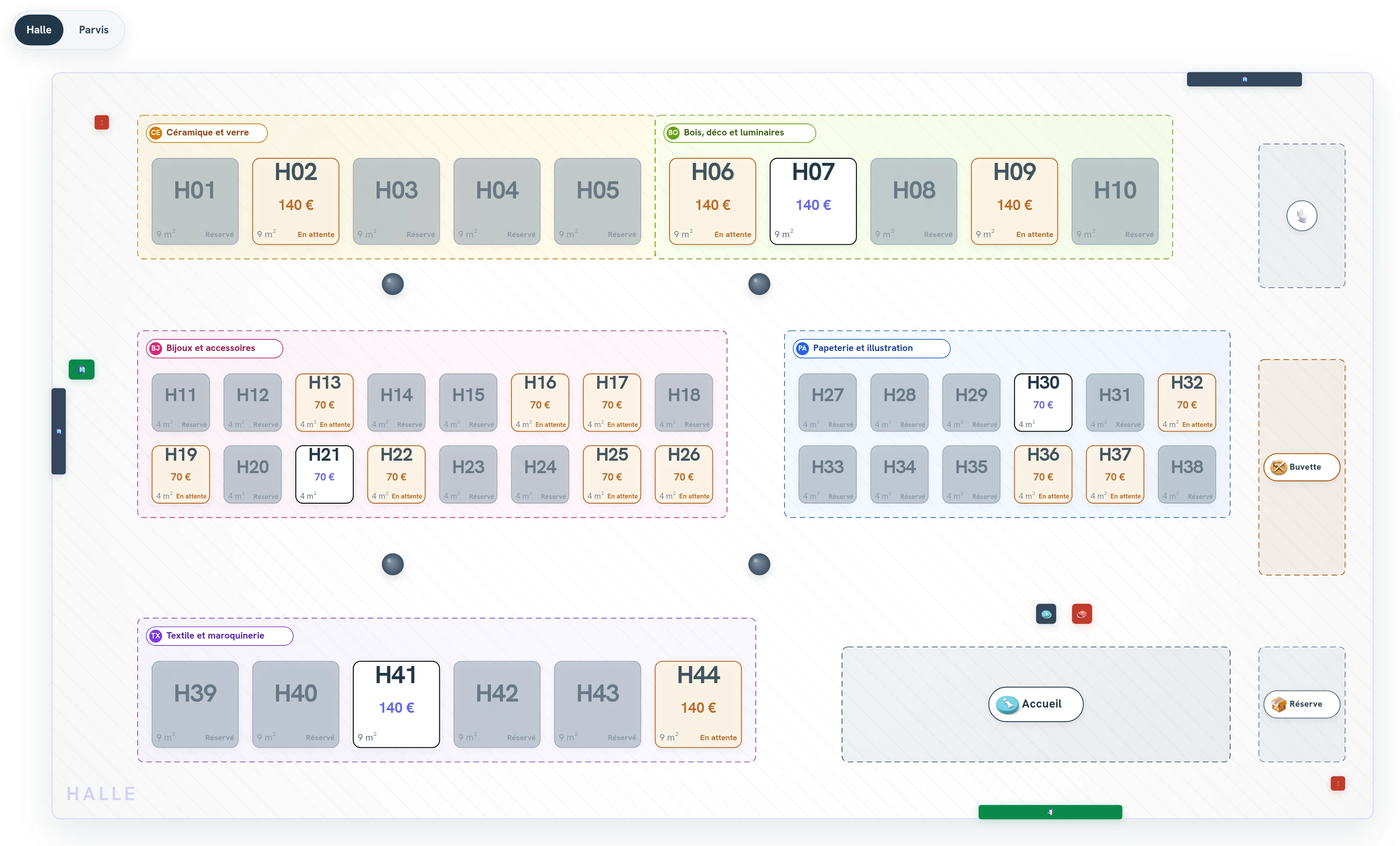
Task: Click reserved stand H39
Action: pos(195,704)
